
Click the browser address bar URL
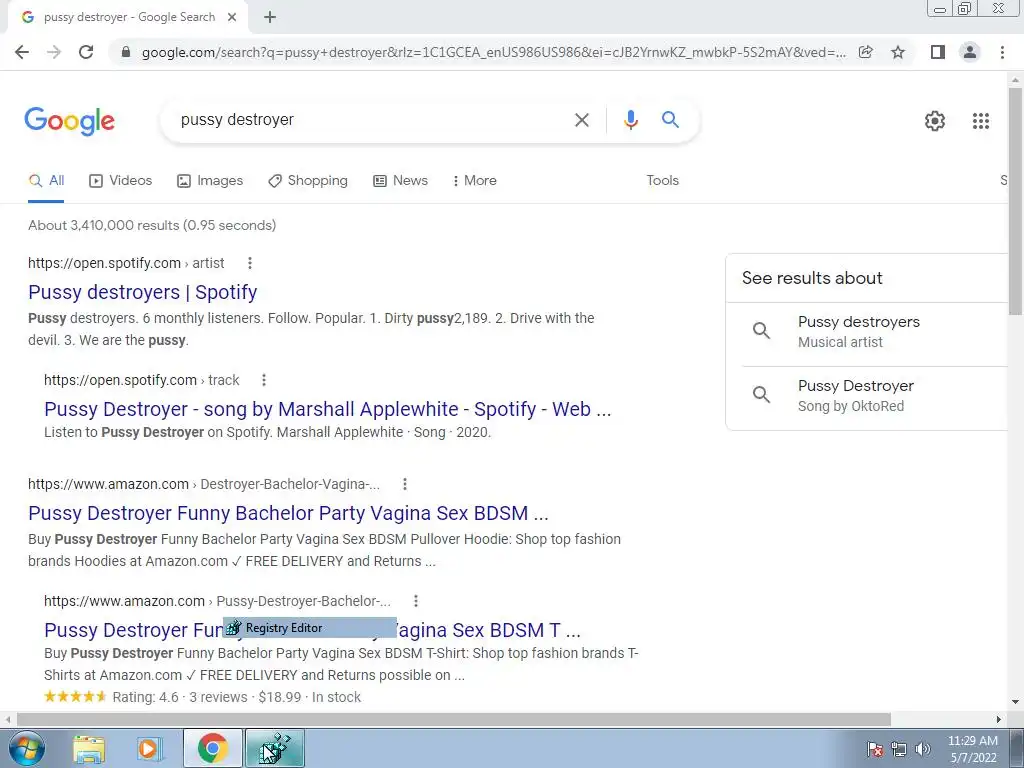tap(493, 52)
